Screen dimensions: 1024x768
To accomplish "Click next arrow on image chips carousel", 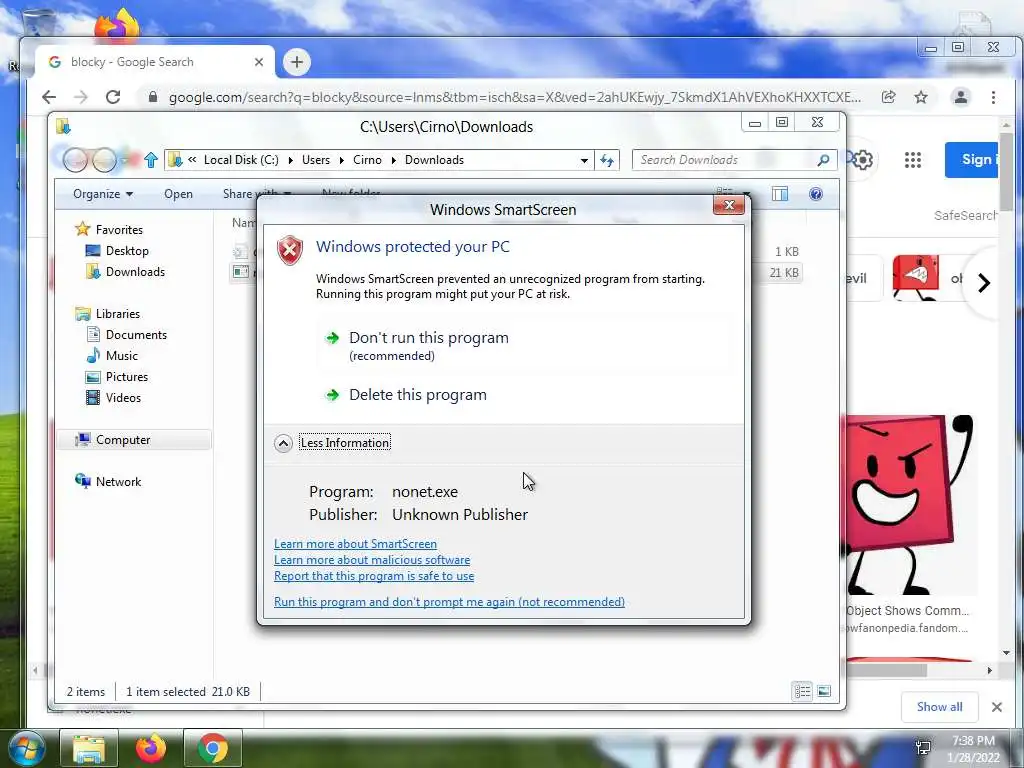I will pos(984,282).
